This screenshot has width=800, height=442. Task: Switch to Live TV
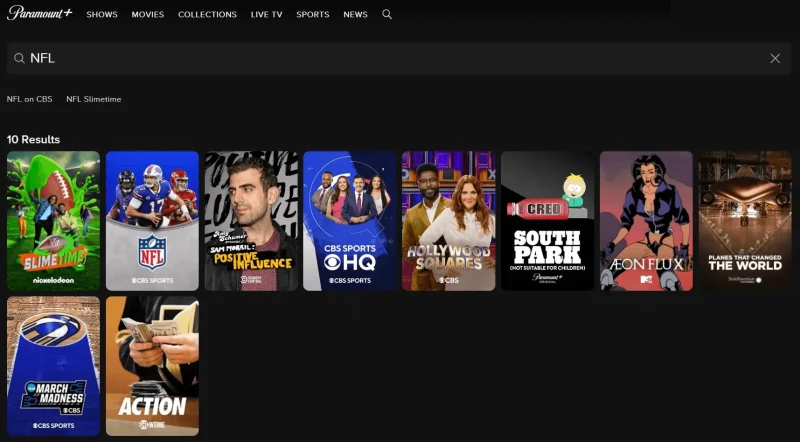(266, 15)
